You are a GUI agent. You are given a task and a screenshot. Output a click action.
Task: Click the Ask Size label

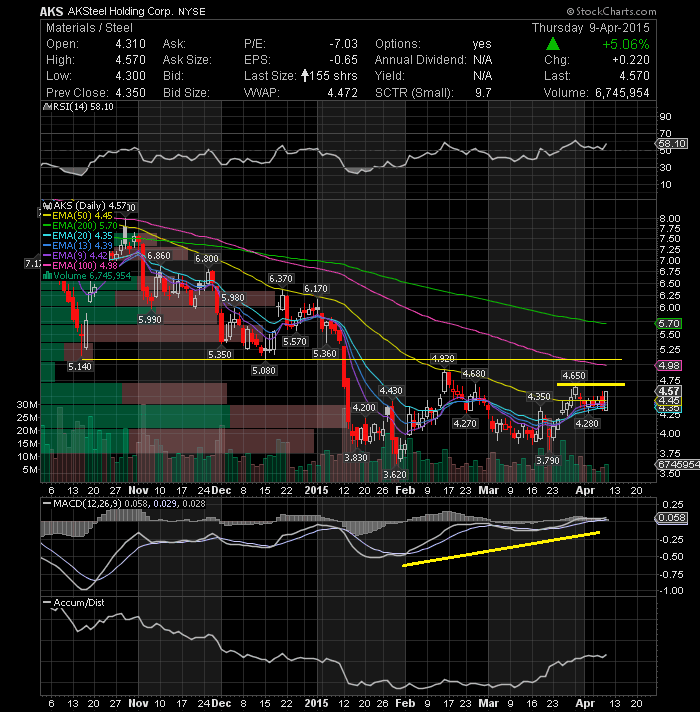pos(187,59)
